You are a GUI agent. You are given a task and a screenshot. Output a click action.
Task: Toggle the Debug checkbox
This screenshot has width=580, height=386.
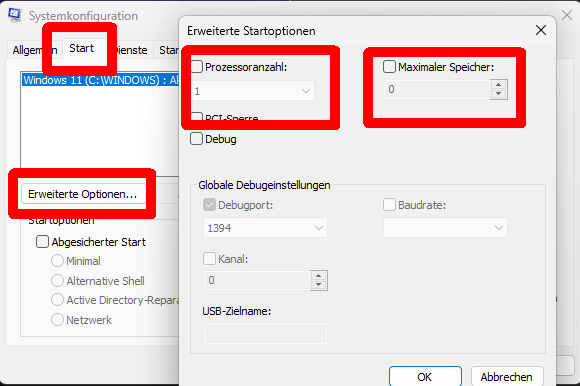[196, 139]
